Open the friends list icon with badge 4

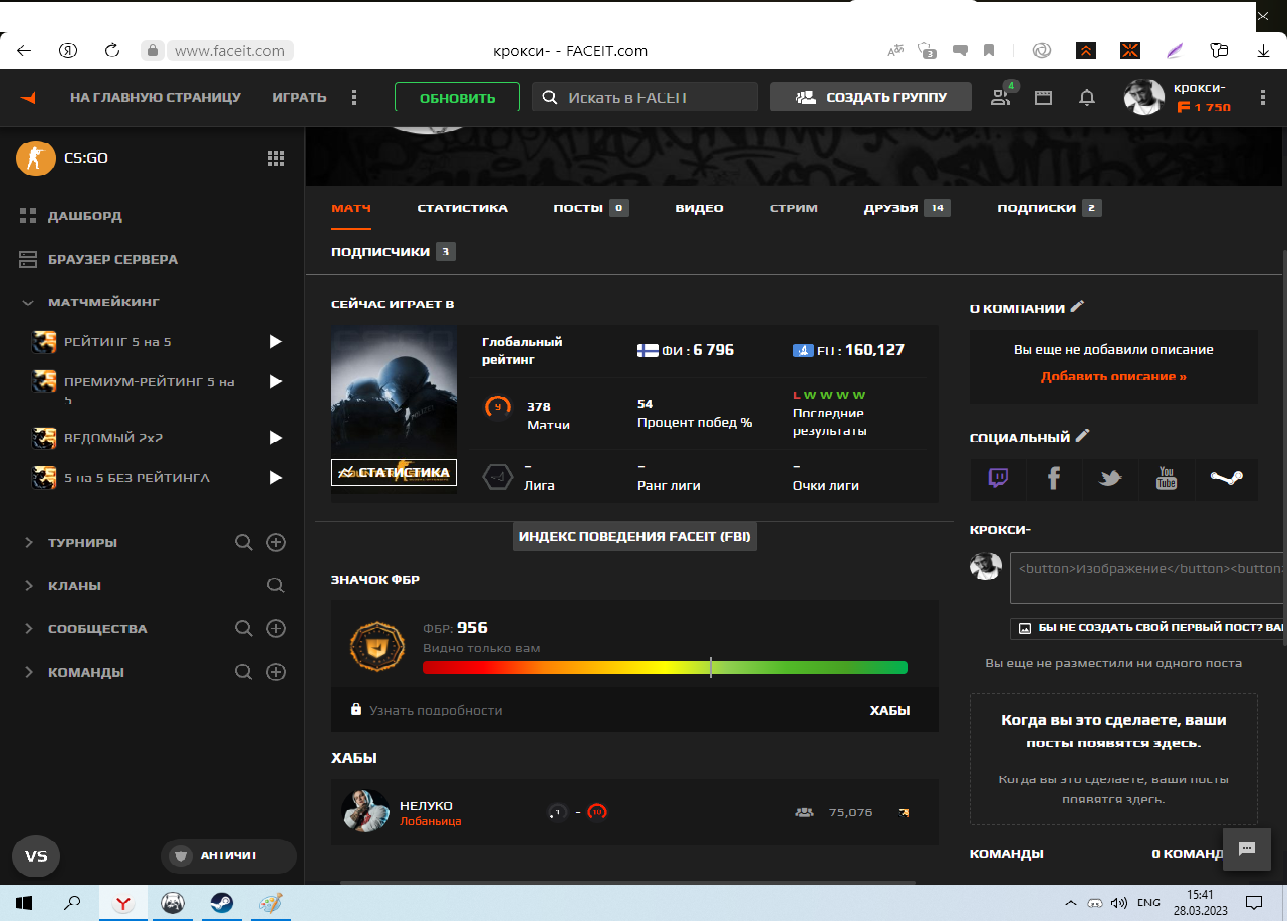click(x=1001, y=96)
